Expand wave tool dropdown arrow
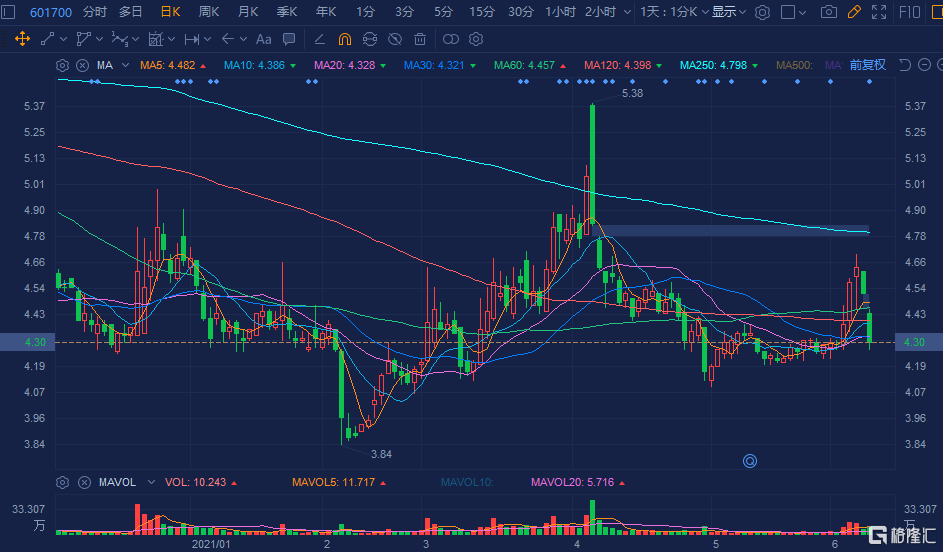943x552 pixels. 135,40
